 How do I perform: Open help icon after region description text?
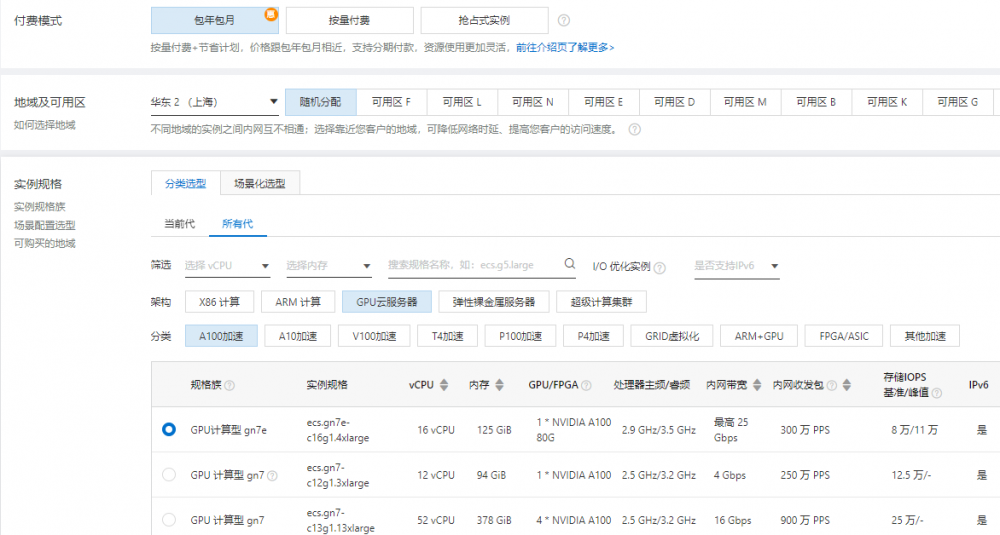(x=635, y=129)
